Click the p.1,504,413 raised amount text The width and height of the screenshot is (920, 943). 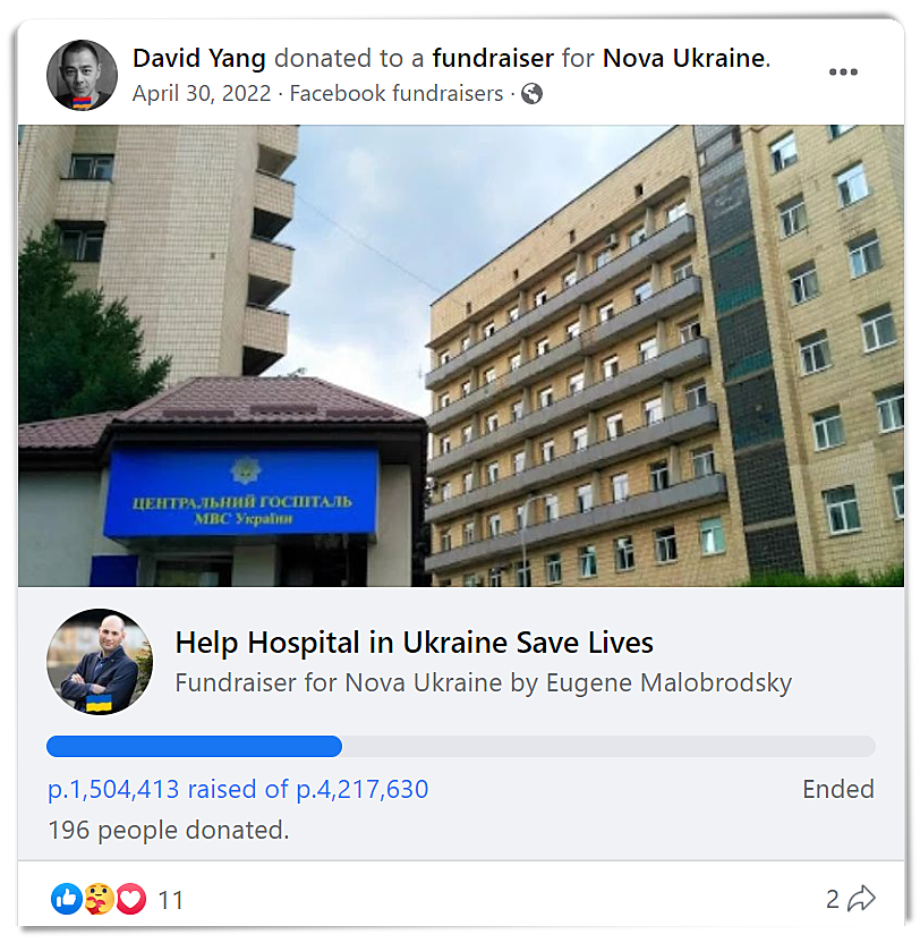click(x=114, y=789)
